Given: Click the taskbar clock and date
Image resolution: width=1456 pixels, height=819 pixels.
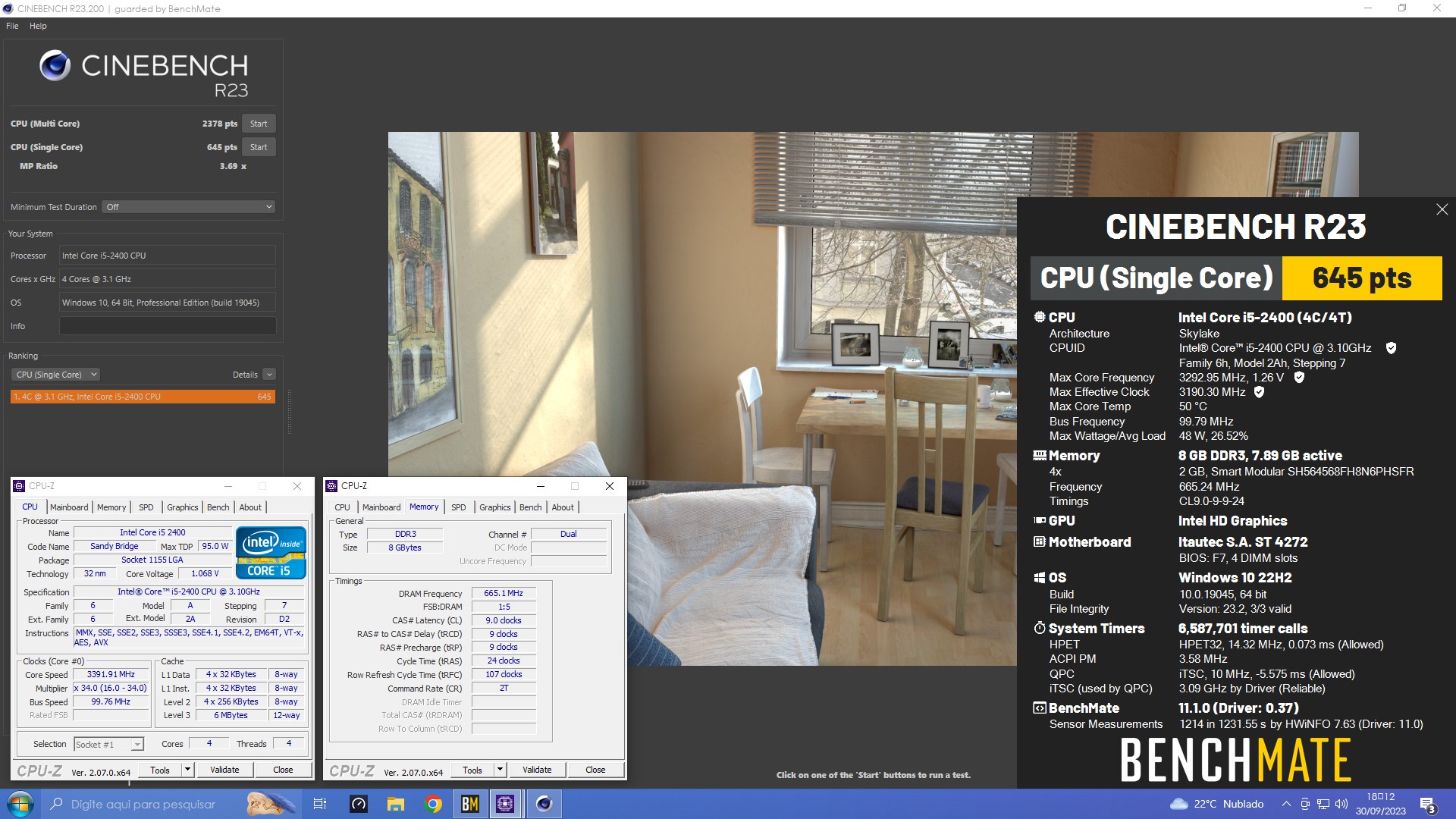Looking at the screenshot, I should [x=1381, y=804].
